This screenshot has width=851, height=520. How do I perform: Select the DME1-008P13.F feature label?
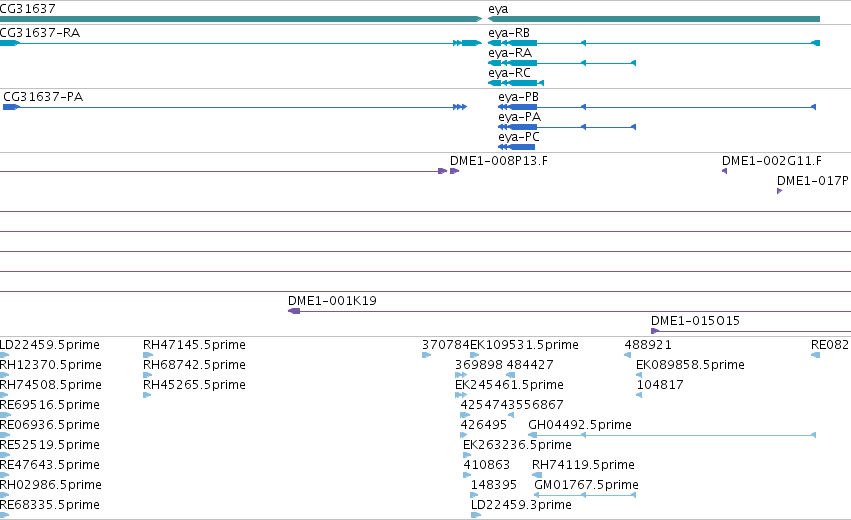point(498,161)
